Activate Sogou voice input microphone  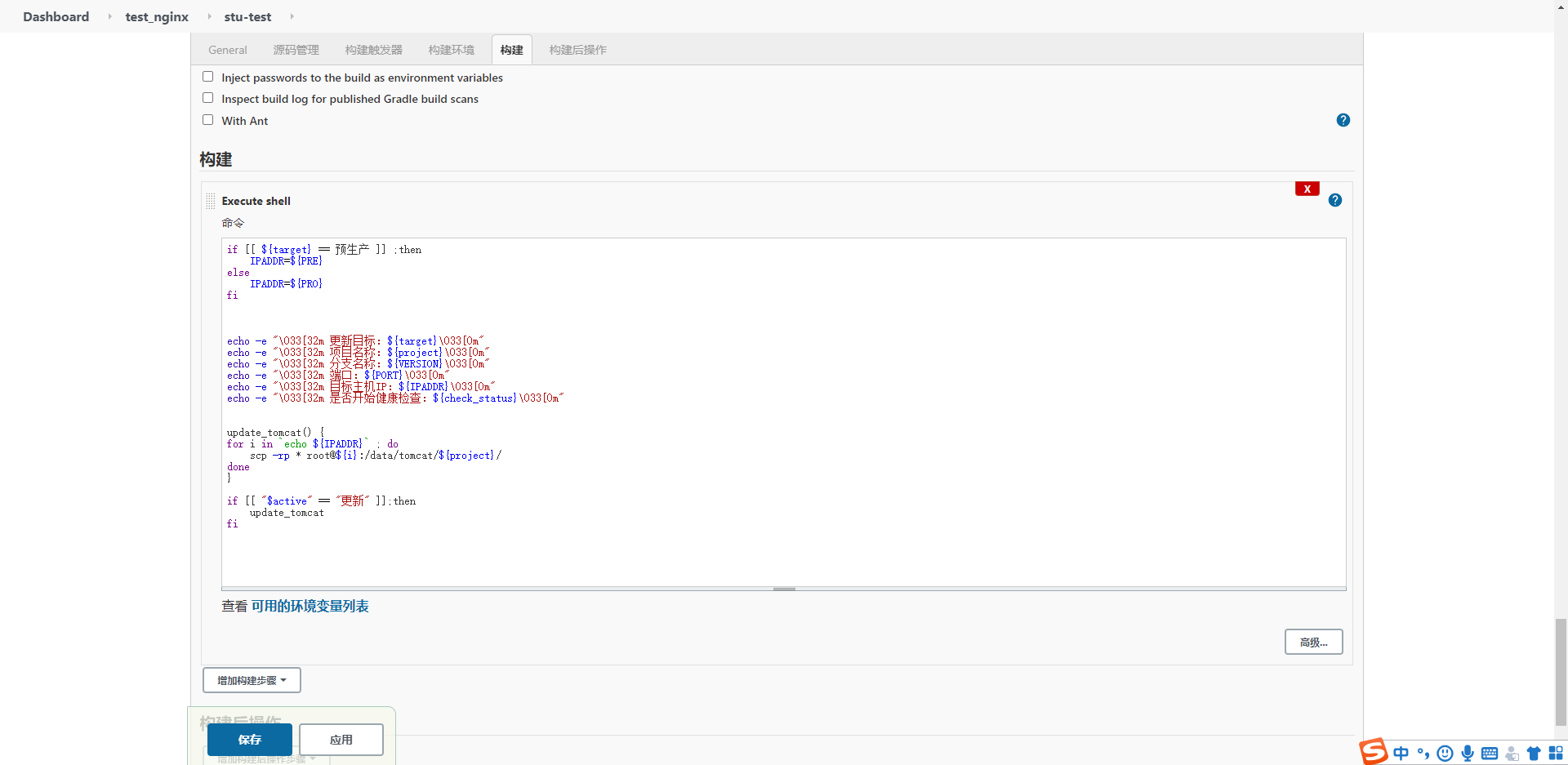(1468, 753)
